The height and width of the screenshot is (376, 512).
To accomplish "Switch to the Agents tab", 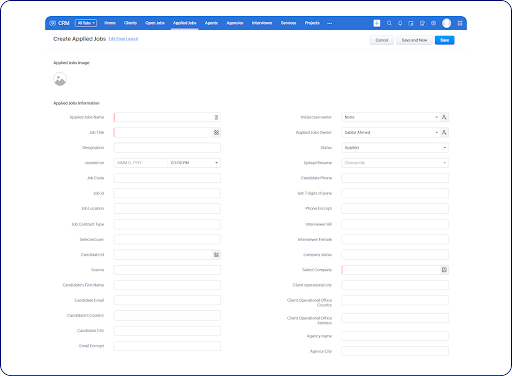I will tap(211, 23).
